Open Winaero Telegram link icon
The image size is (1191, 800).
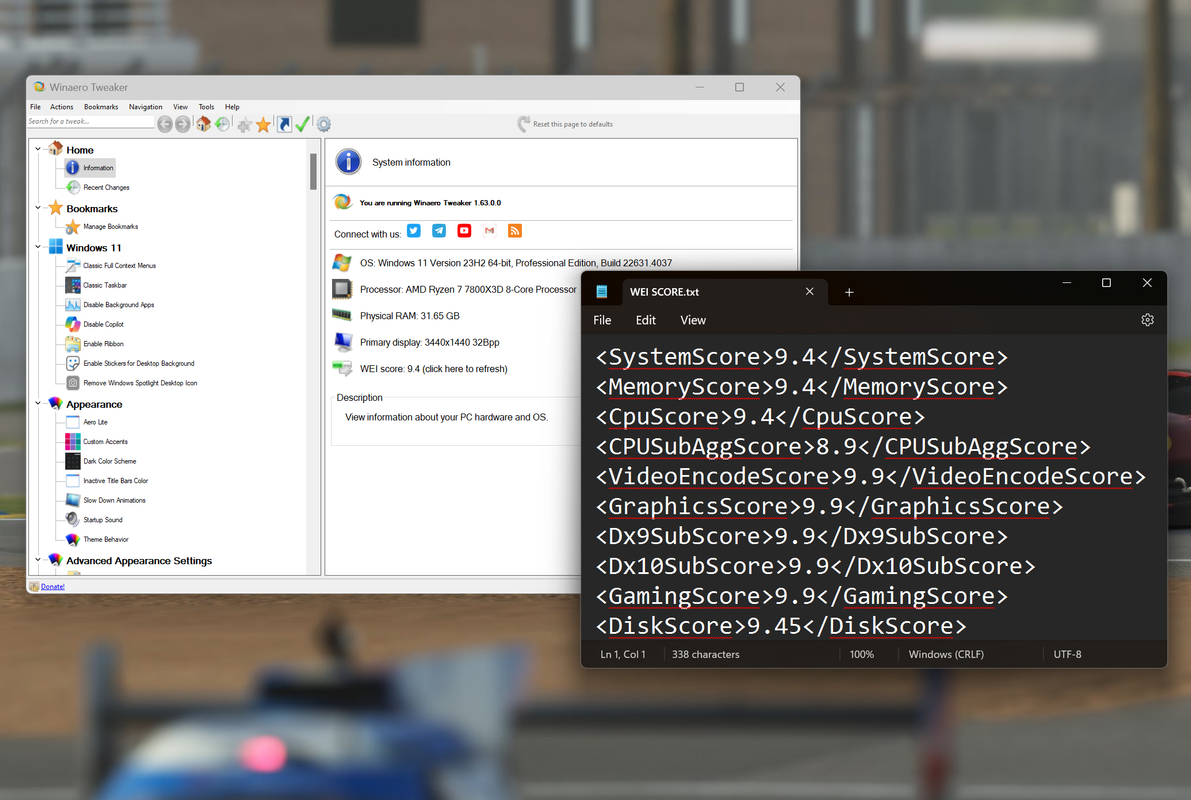tap(439, 231)
